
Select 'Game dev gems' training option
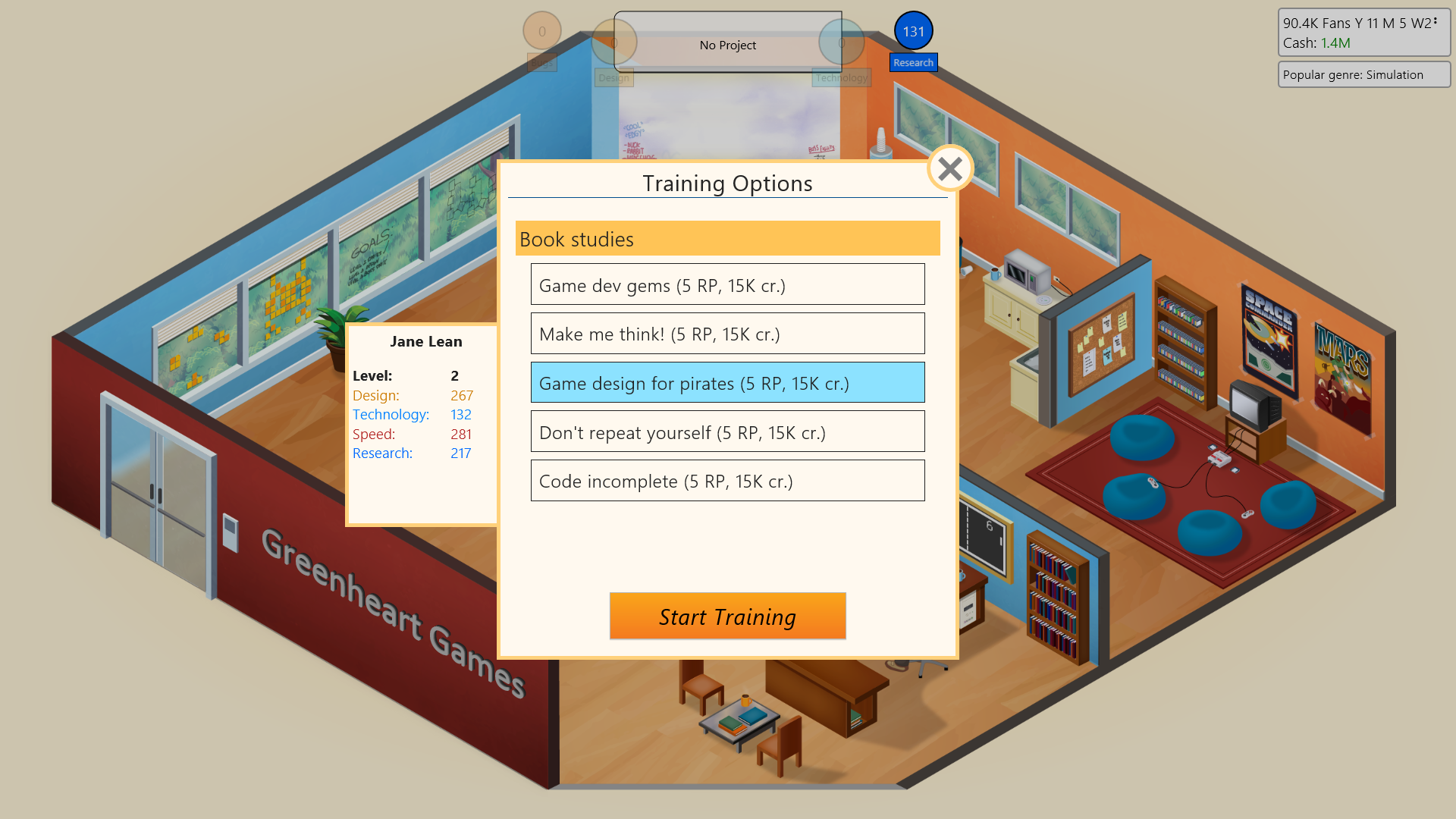[728, 285]
